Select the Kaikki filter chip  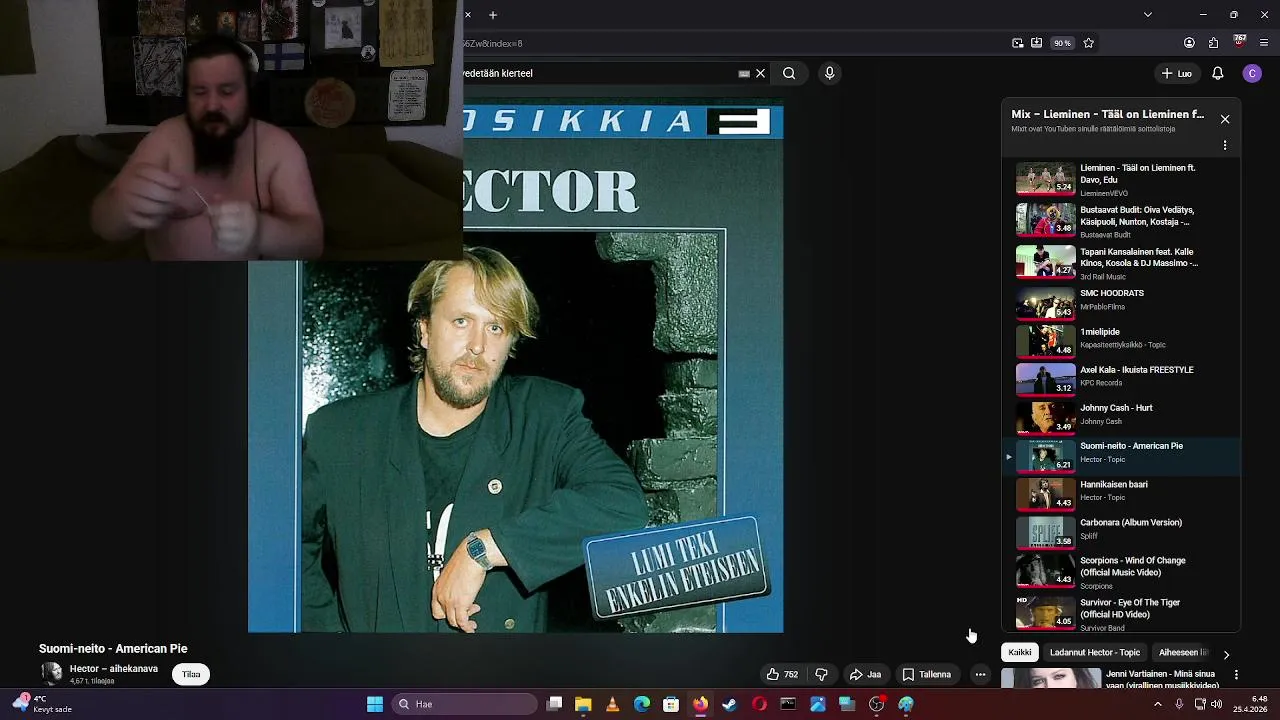point(1020,652)
